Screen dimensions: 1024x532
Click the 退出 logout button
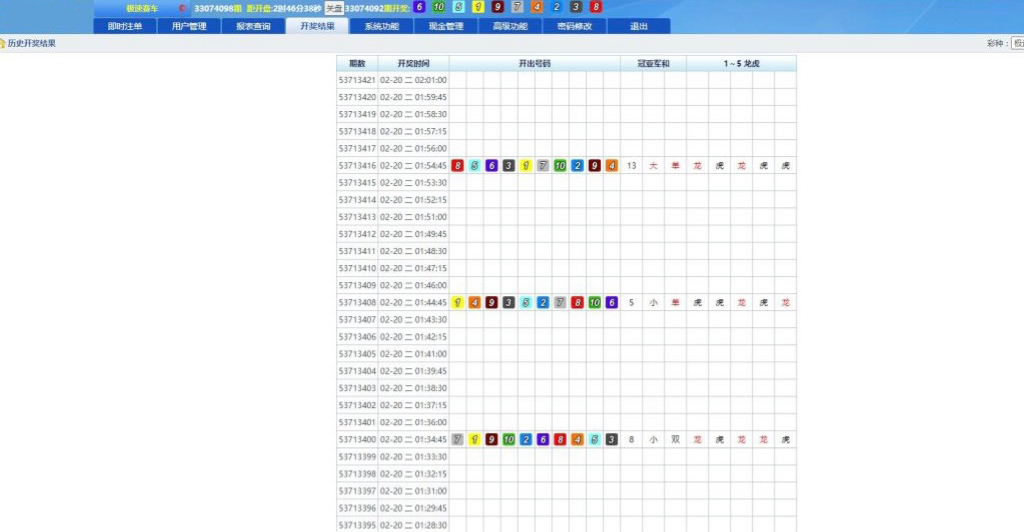pos(638,26)
